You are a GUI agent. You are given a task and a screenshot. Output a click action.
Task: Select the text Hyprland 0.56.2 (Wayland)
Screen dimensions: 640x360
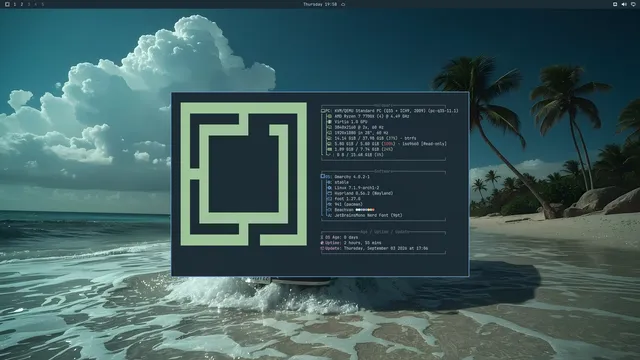pos(364,193)
